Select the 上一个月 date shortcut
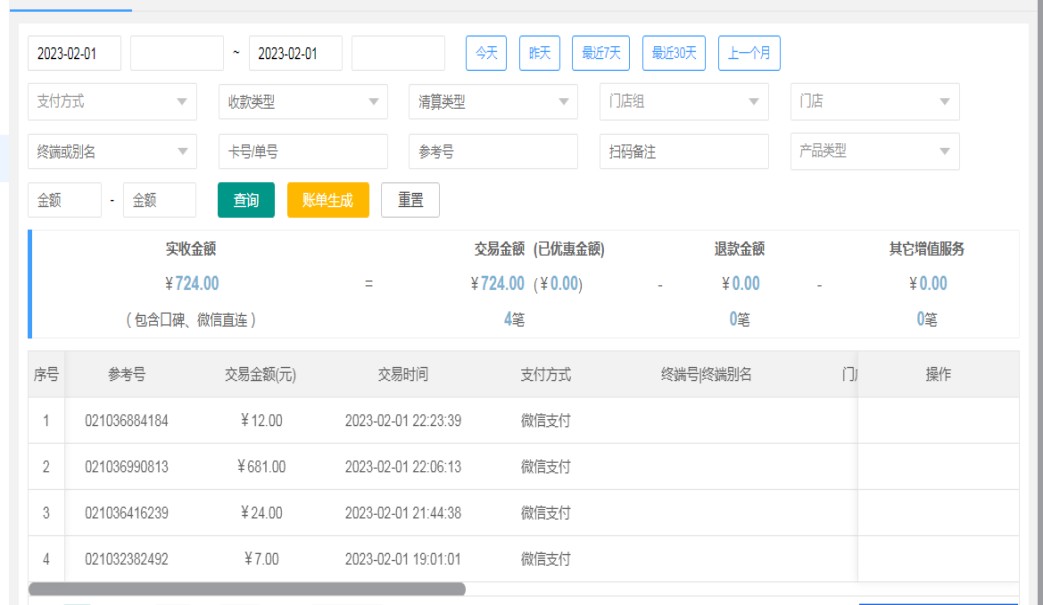This screenshot has width=1043, height=605. 749,53
